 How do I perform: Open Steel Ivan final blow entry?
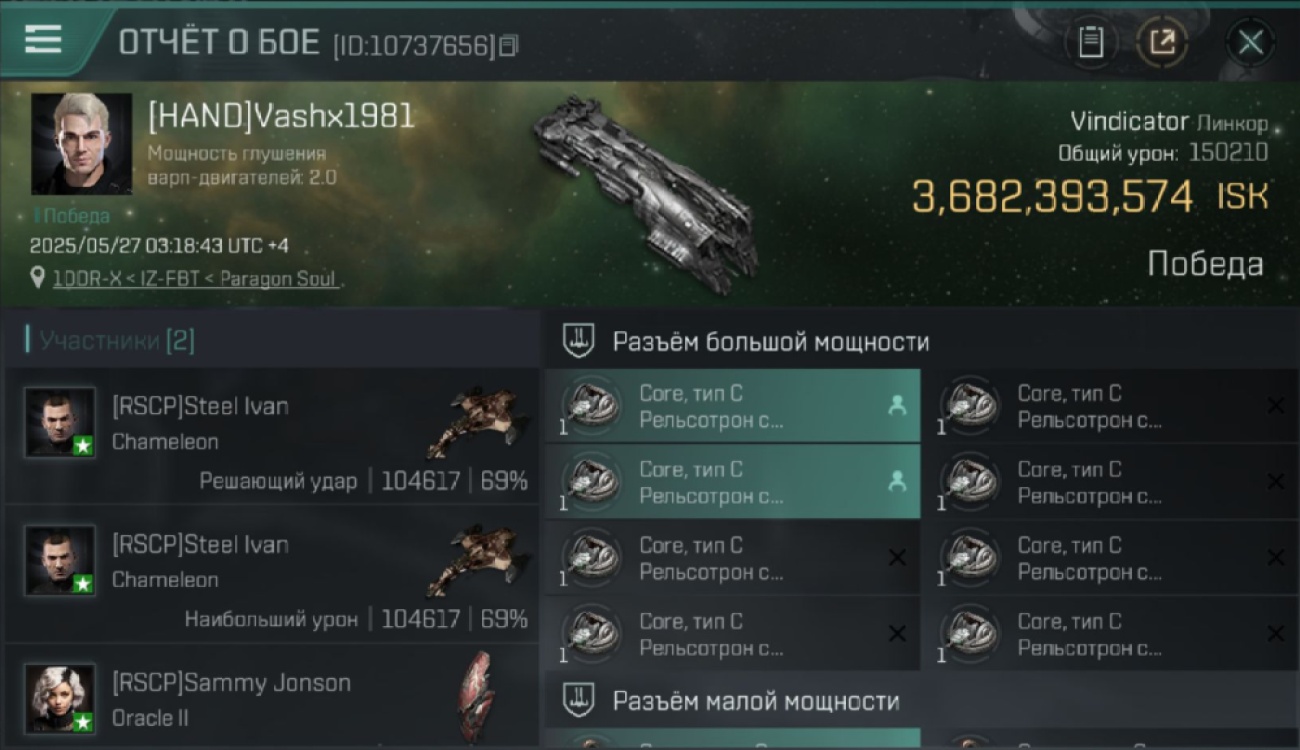coord(273,436)
